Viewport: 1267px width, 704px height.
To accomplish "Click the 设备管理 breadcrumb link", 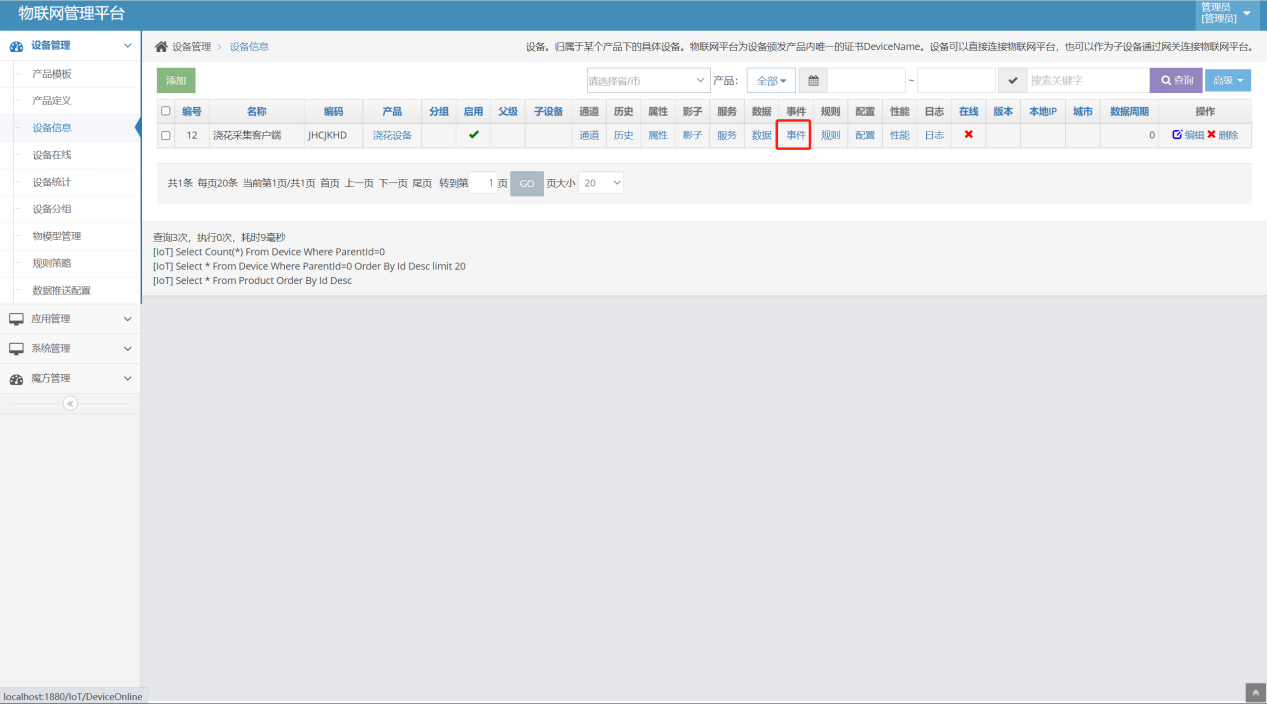I will (x=191, y=47).
